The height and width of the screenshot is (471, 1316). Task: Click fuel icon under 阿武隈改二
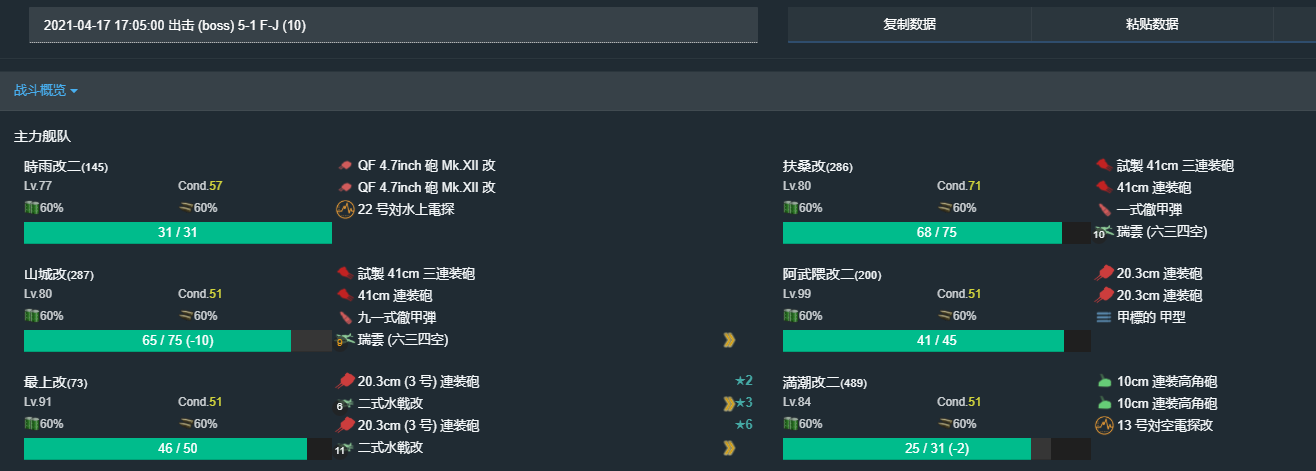click(x=791, y=316)
